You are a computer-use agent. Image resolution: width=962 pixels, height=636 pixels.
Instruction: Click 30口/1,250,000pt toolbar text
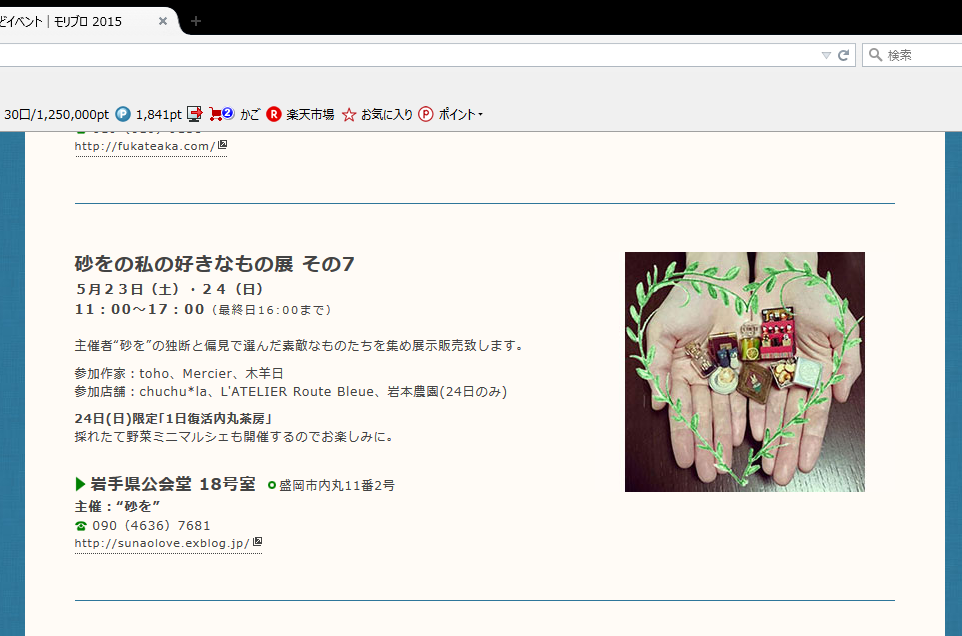56,115
